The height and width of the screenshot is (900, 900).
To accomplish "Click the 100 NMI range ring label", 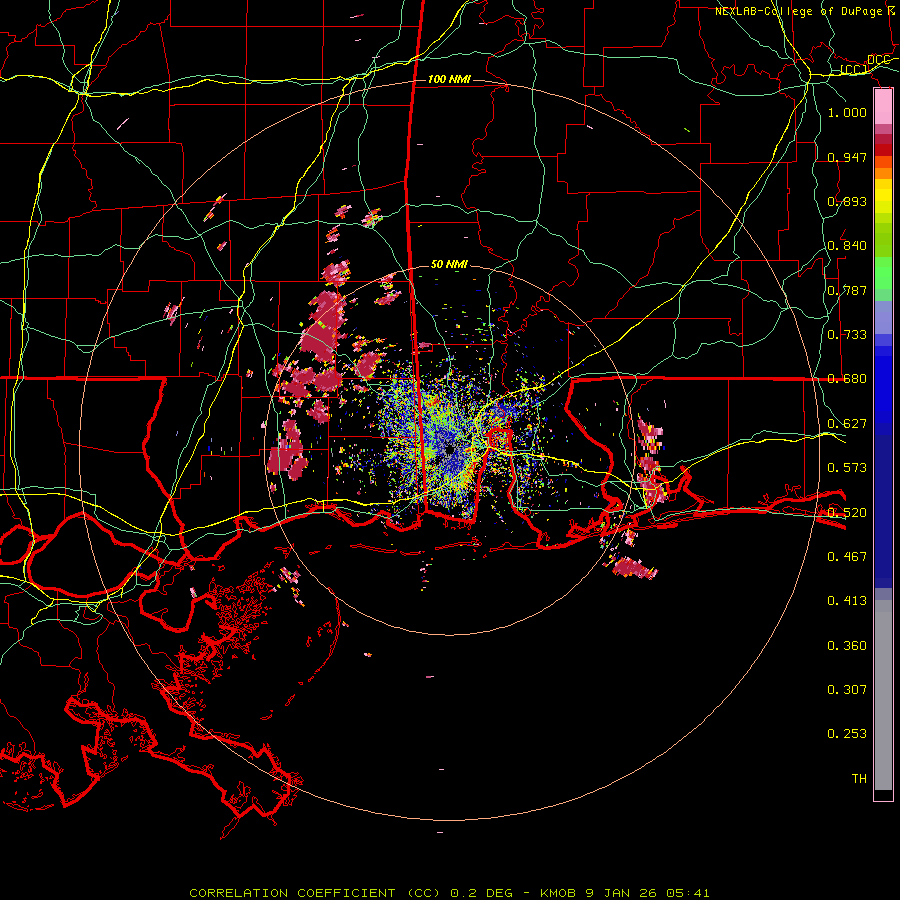I will pyautogui.click(x=449, y=79).
